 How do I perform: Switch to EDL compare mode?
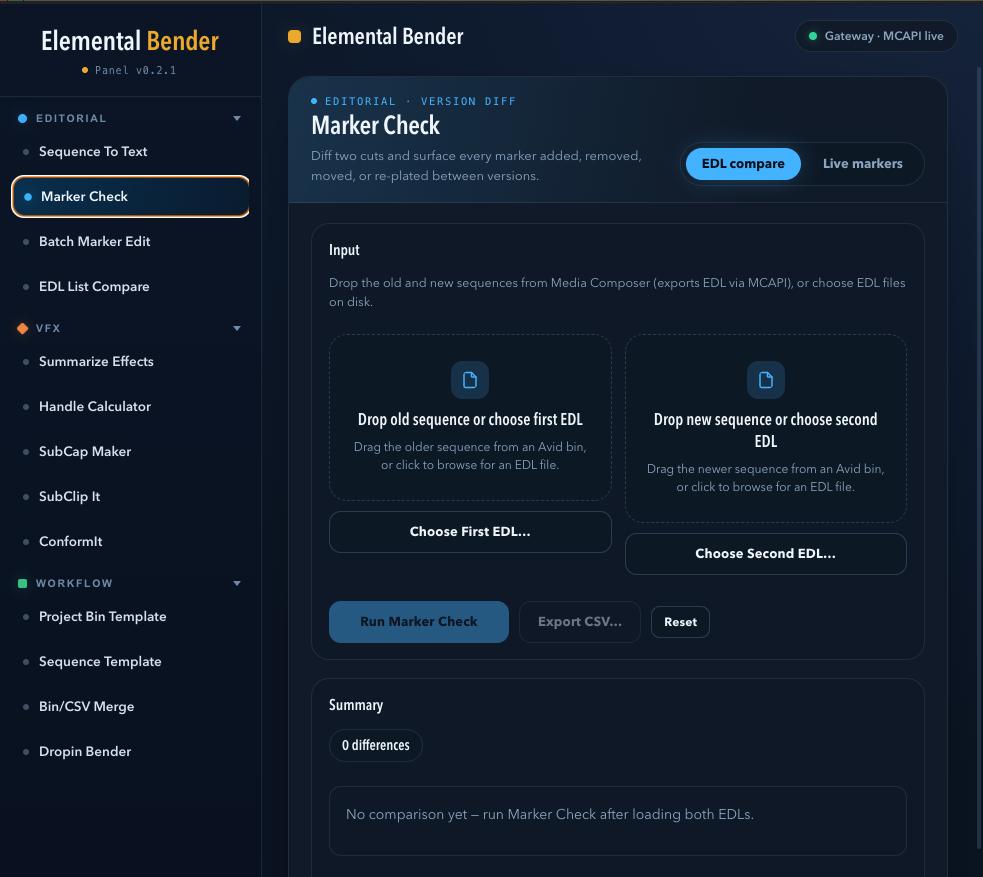(743, 164)
